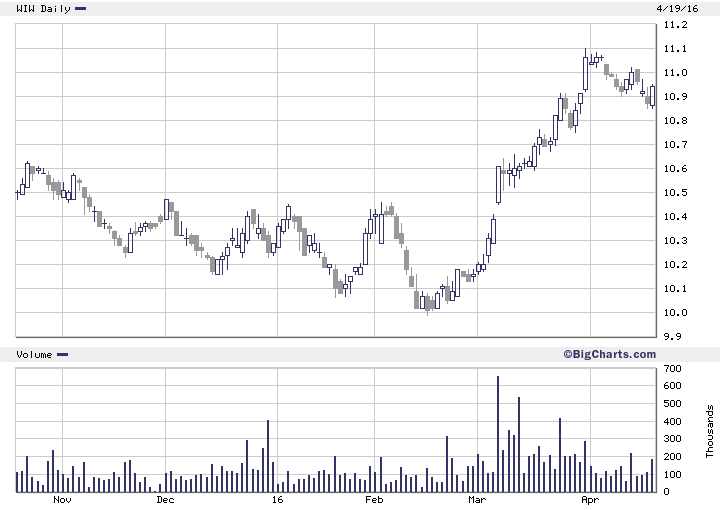Click the 'Thousands' vertical axis label
This screenshot has height=510, width=720.
[710, 431]
